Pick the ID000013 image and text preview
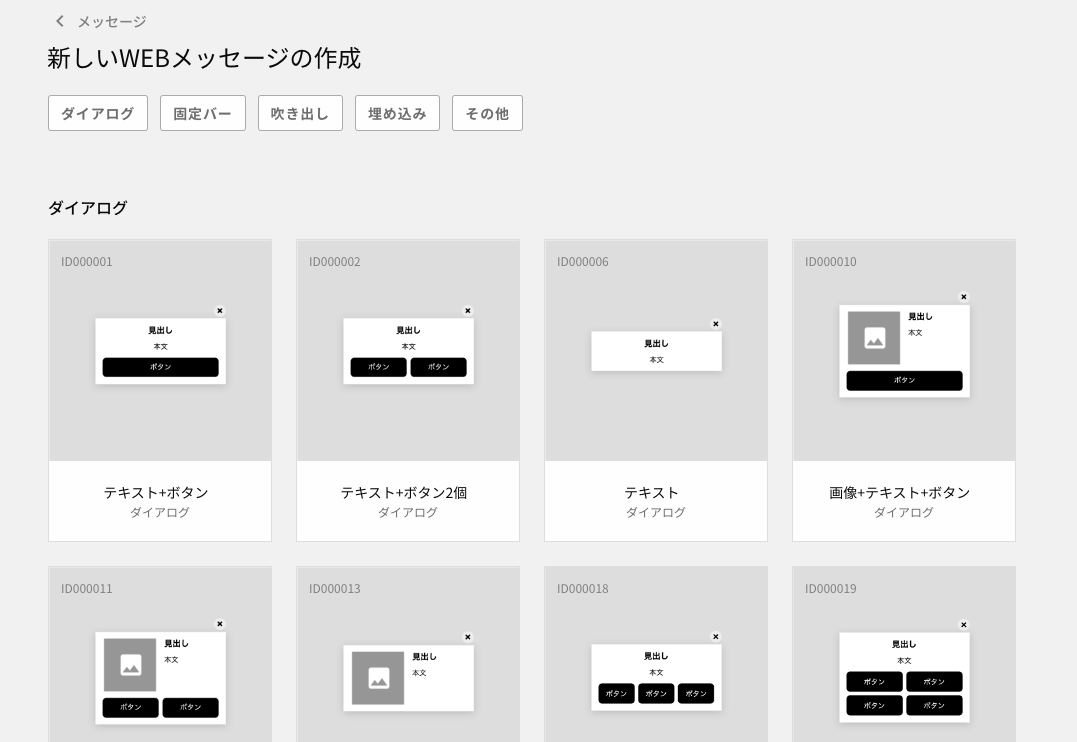 408,655
